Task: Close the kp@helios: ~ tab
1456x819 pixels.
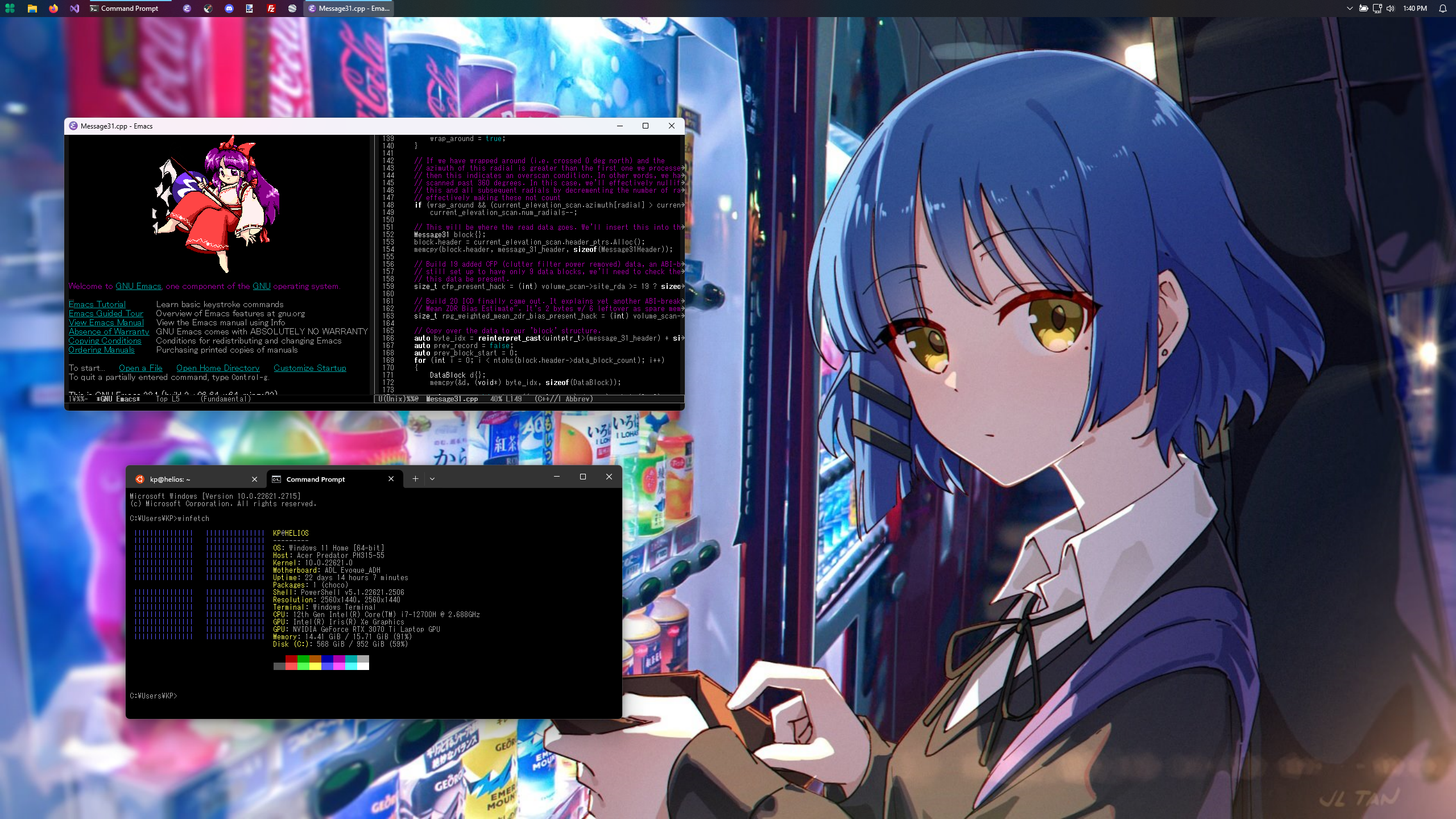Action: click(255, 479)
